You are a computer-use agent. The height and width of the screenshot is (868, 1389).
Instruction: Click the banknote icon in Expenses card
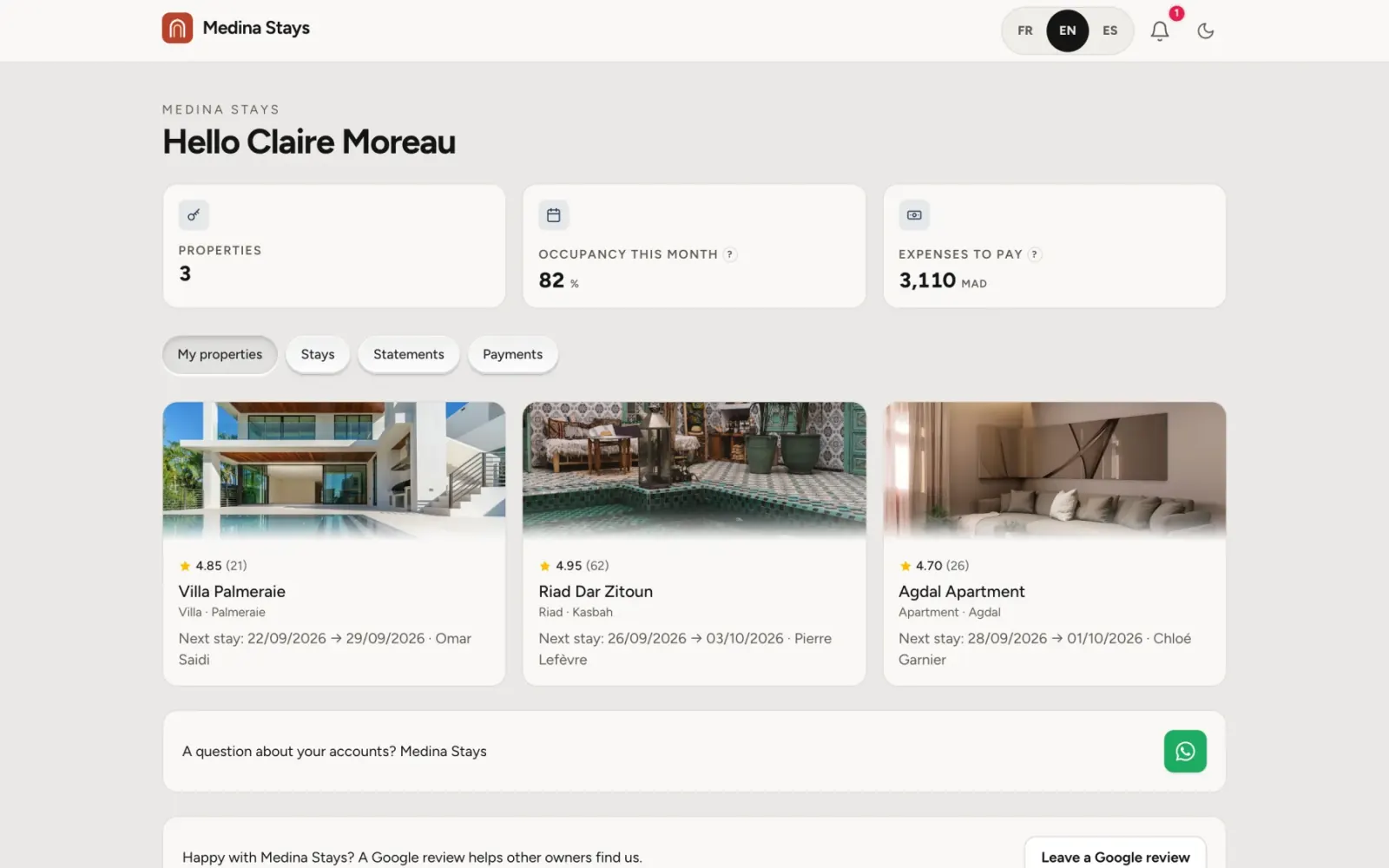[914, 214]
